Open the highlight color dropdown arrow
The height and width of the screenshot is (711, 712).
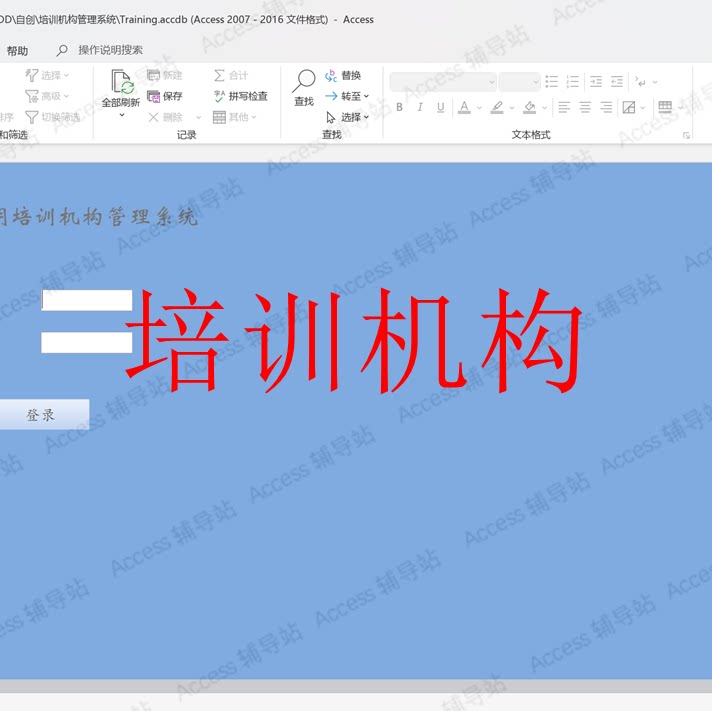pyautogui.click(x=512, y=108)
